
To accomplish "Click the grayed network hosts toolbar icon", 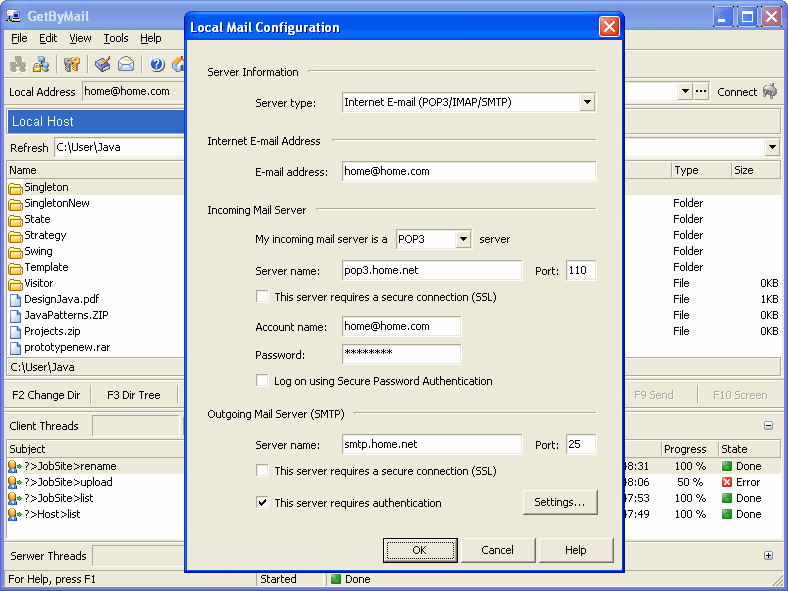I will [18, 64].
